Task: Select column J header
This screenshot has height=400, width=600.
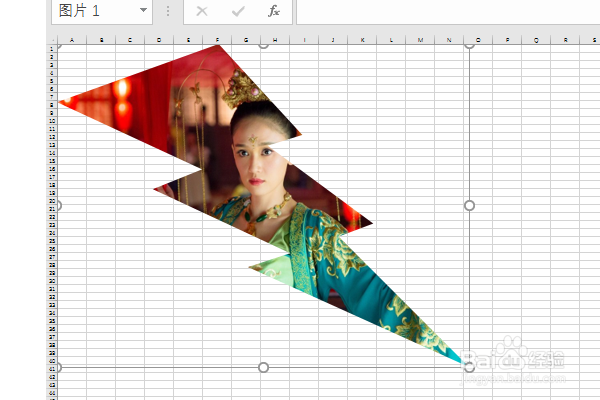Action: click(x=333, y=40)
